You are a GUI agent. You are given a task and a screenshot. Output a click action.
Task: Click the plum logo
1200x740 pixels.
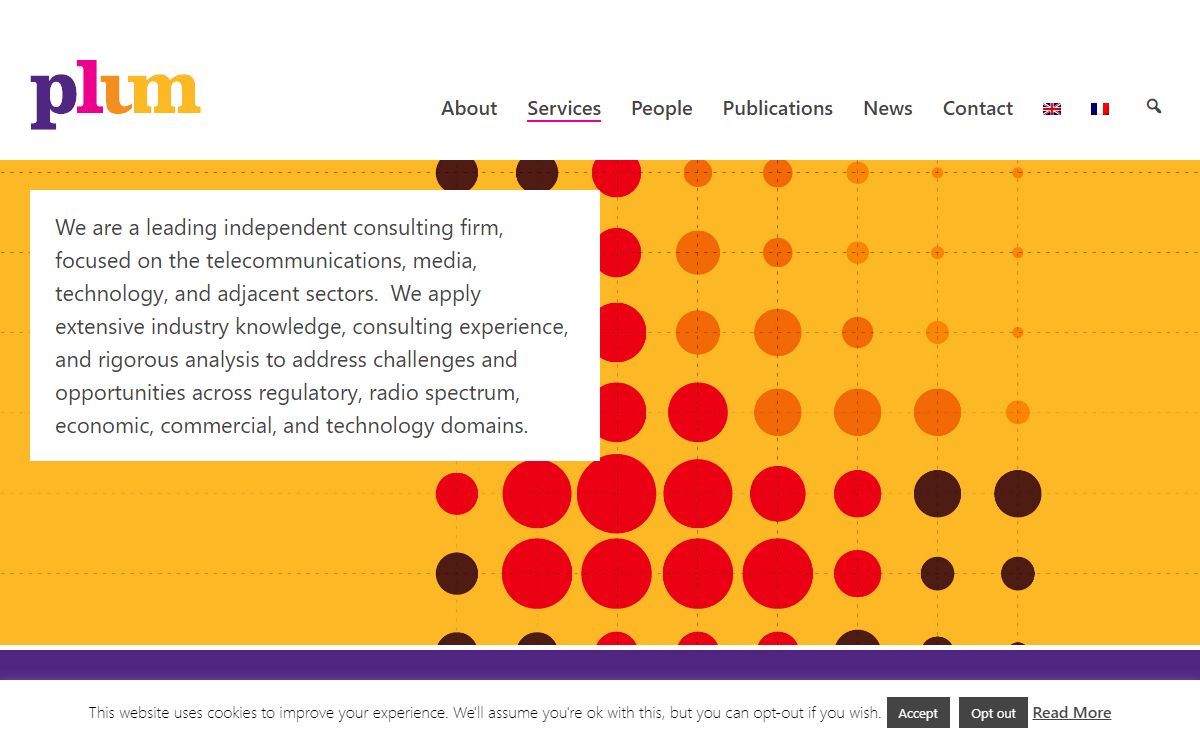tap(116, 98)
